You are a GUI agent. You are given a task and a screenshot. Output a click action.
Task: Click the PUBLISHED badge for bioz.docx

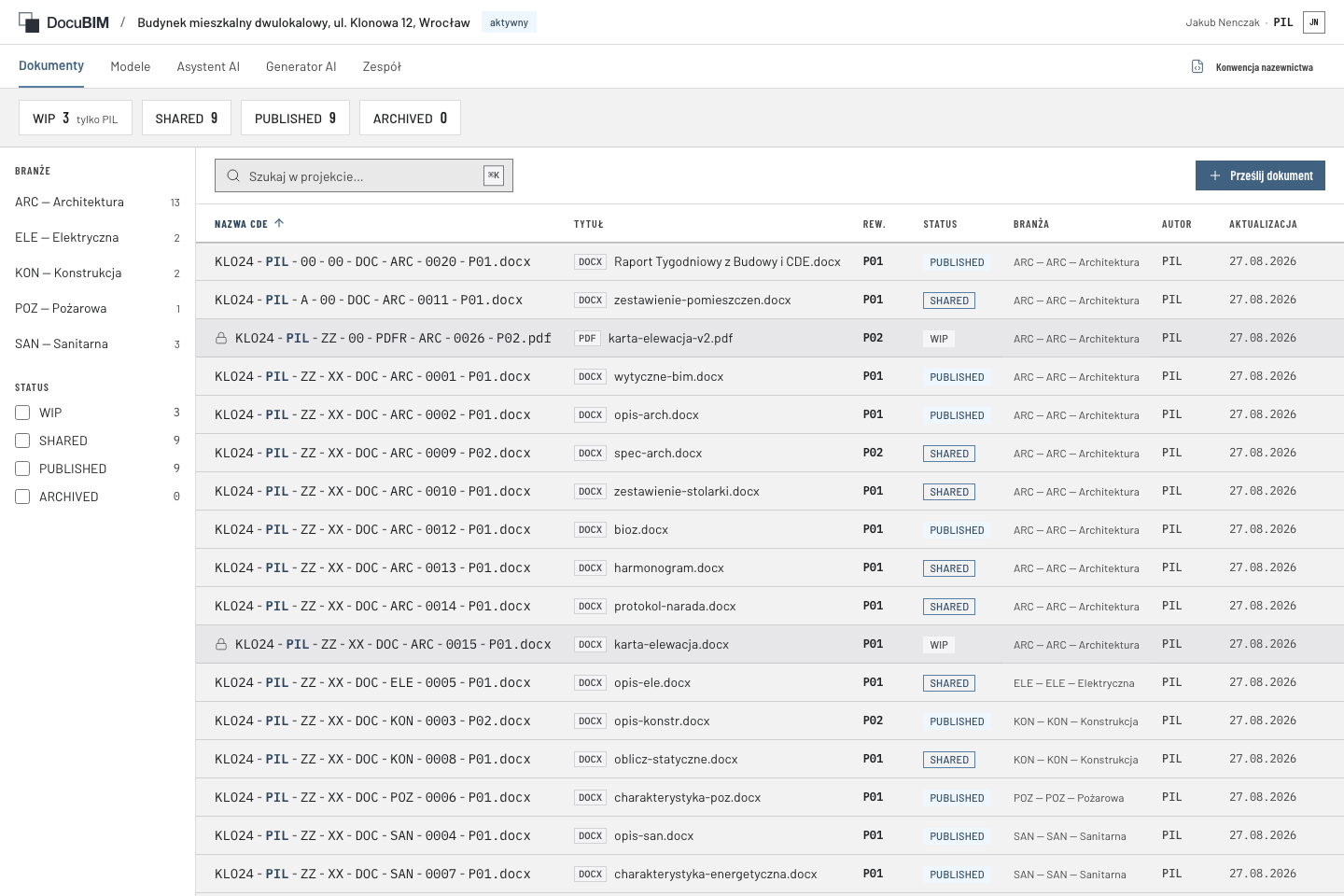click(957, 529)
